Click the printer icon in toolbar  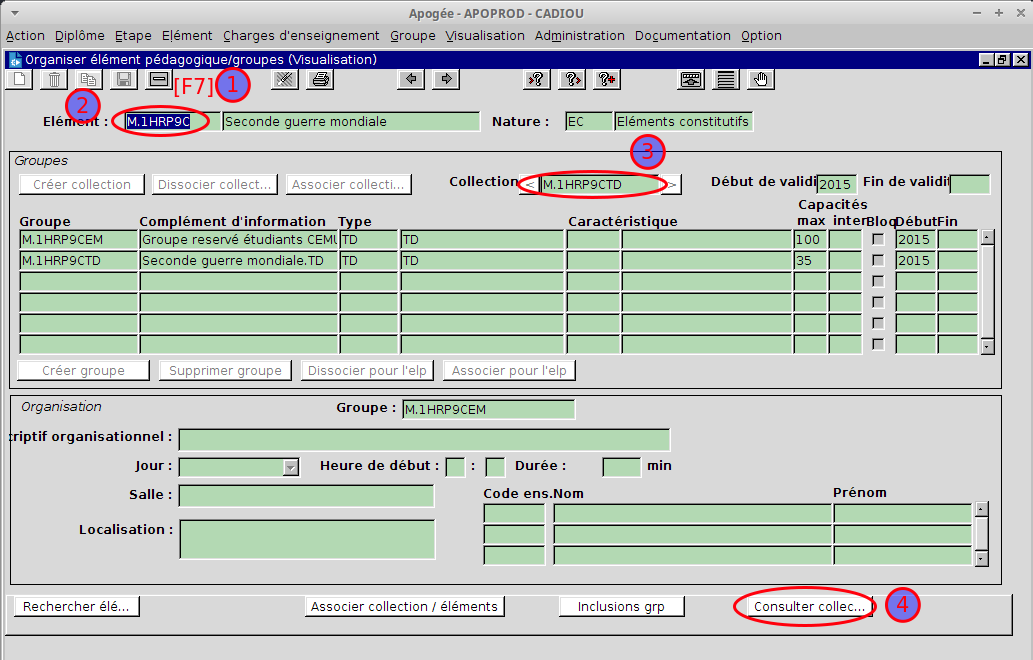320,80
